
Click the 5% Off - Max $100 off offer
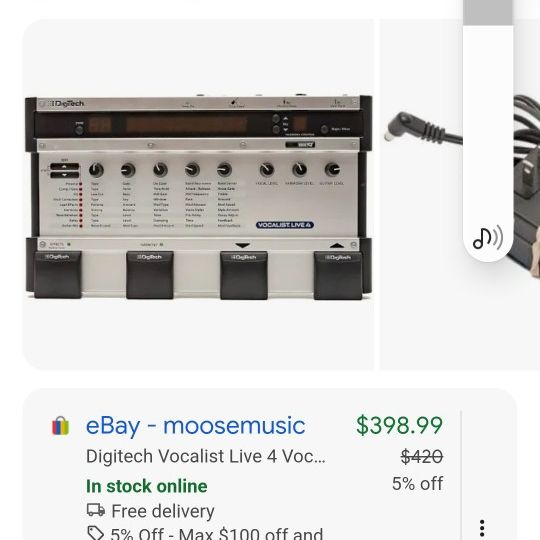click(x=217, y=533)
